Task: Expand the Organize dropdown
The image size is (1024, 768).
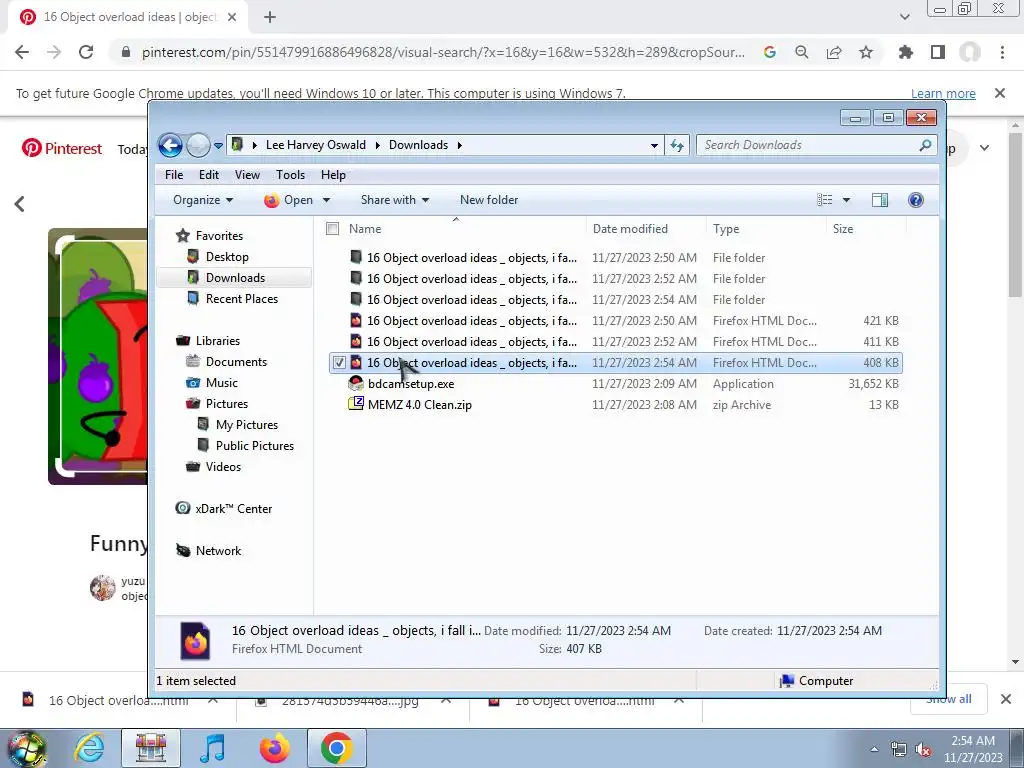Action: (x=202, y=200)
